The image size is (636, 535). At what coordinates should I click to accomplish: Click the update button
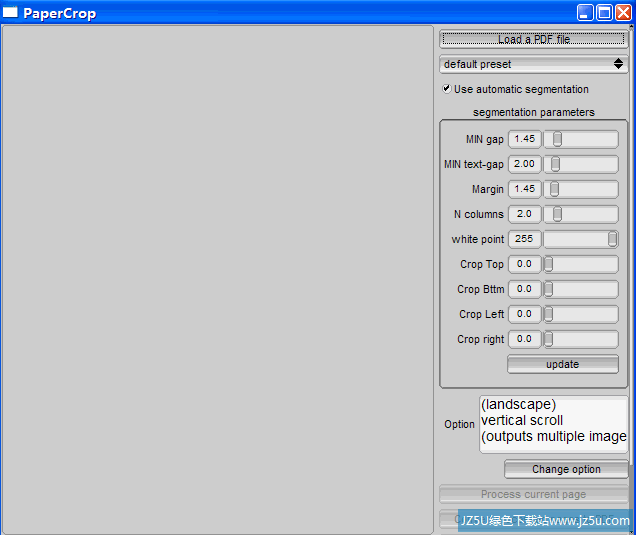tap(563, 364)
